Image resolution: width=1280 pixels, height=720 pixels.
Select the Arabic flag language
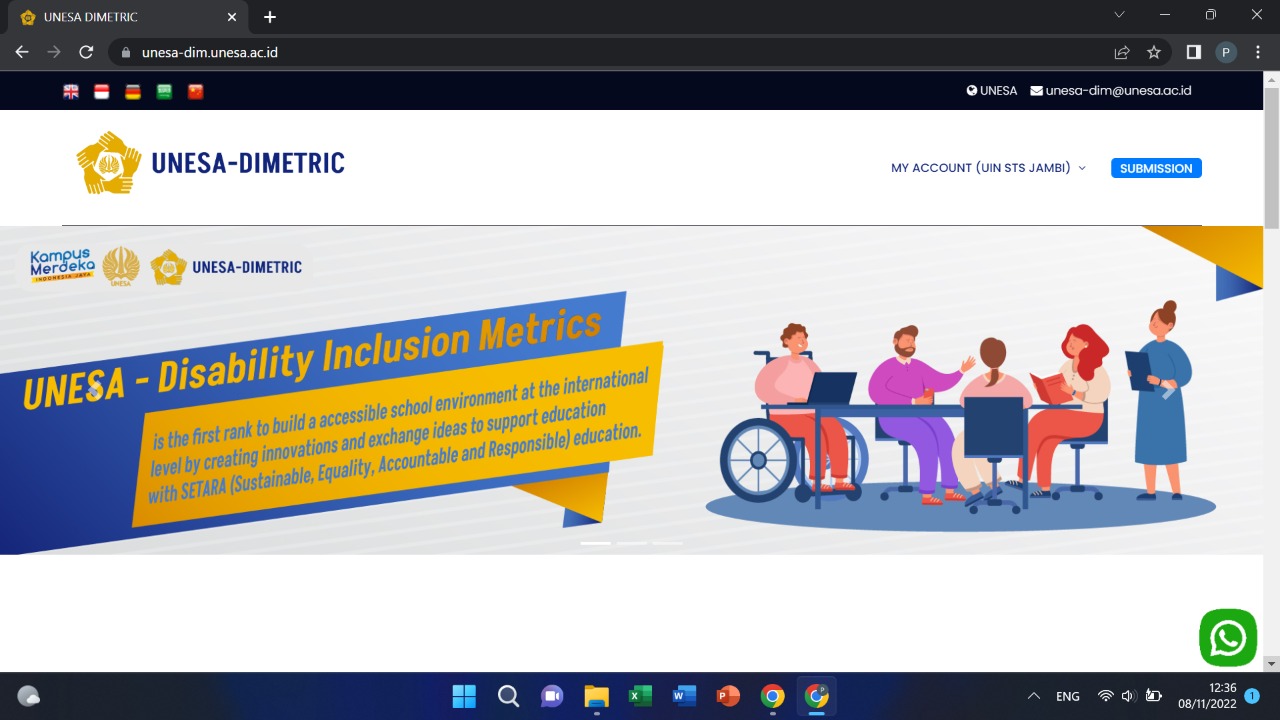tap(164, 91)
